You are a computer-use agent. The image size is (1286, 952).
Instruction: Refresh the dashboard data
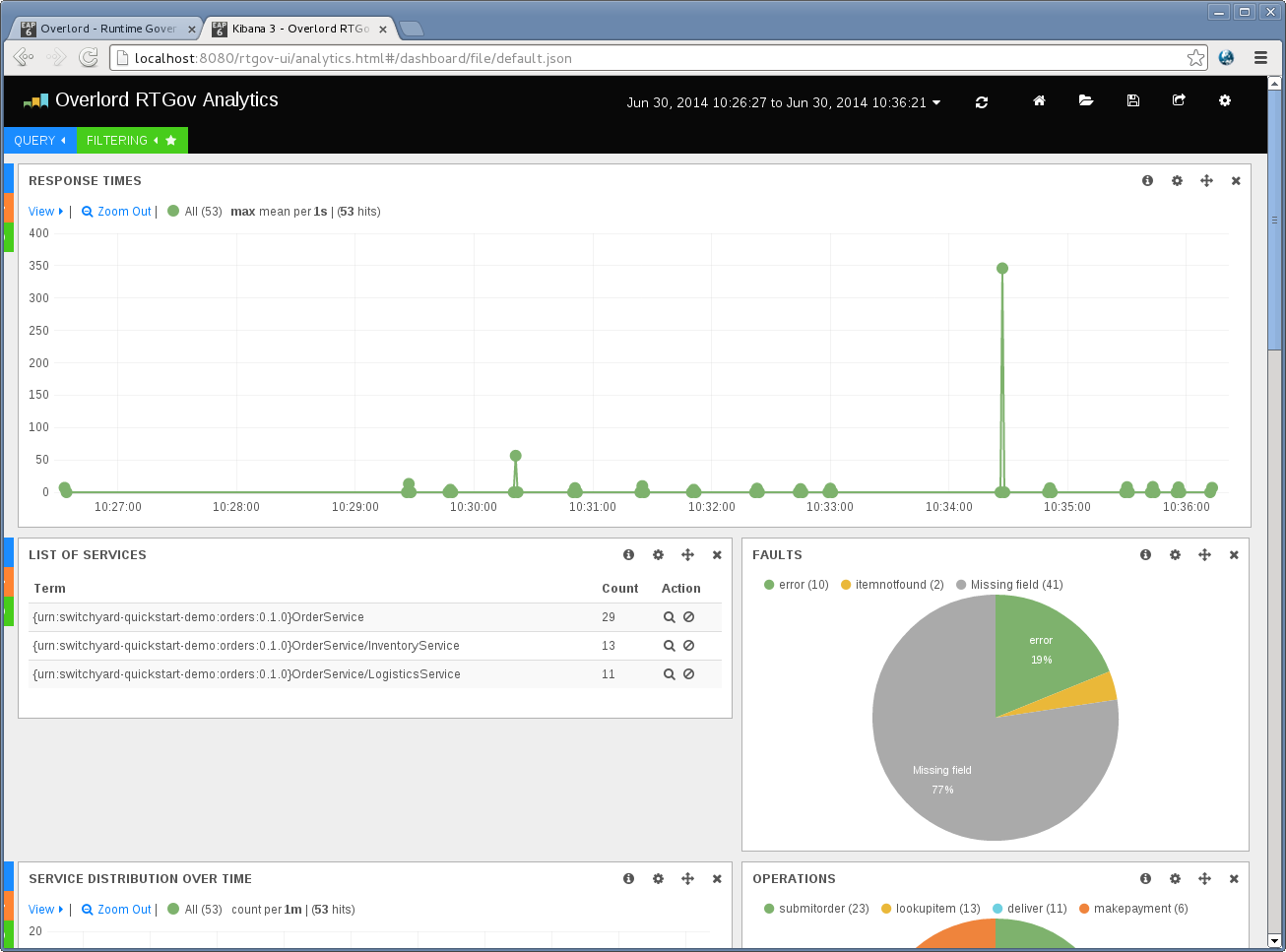[981, 101]
